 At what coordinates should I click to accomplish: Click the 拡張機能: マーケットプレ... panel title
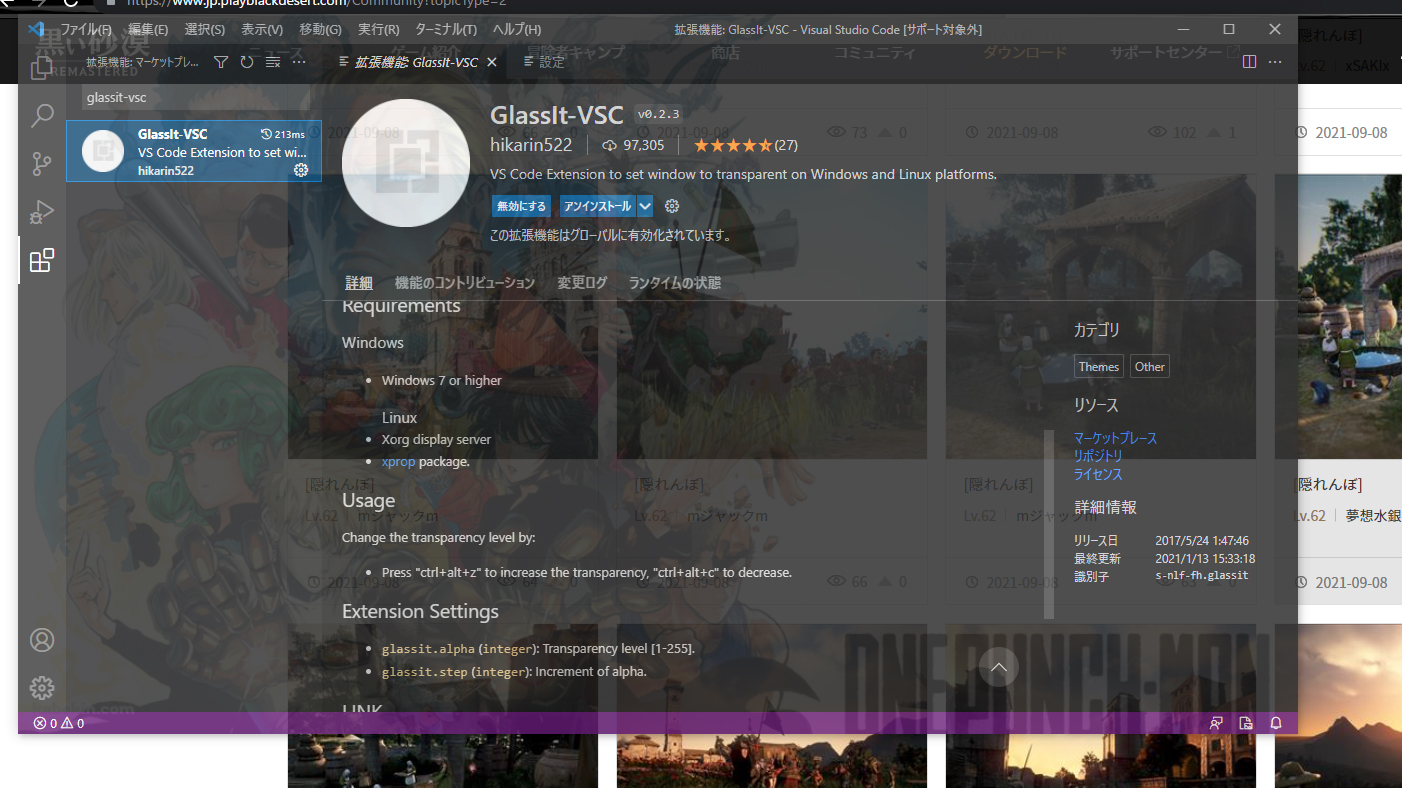tap(141, 62)
